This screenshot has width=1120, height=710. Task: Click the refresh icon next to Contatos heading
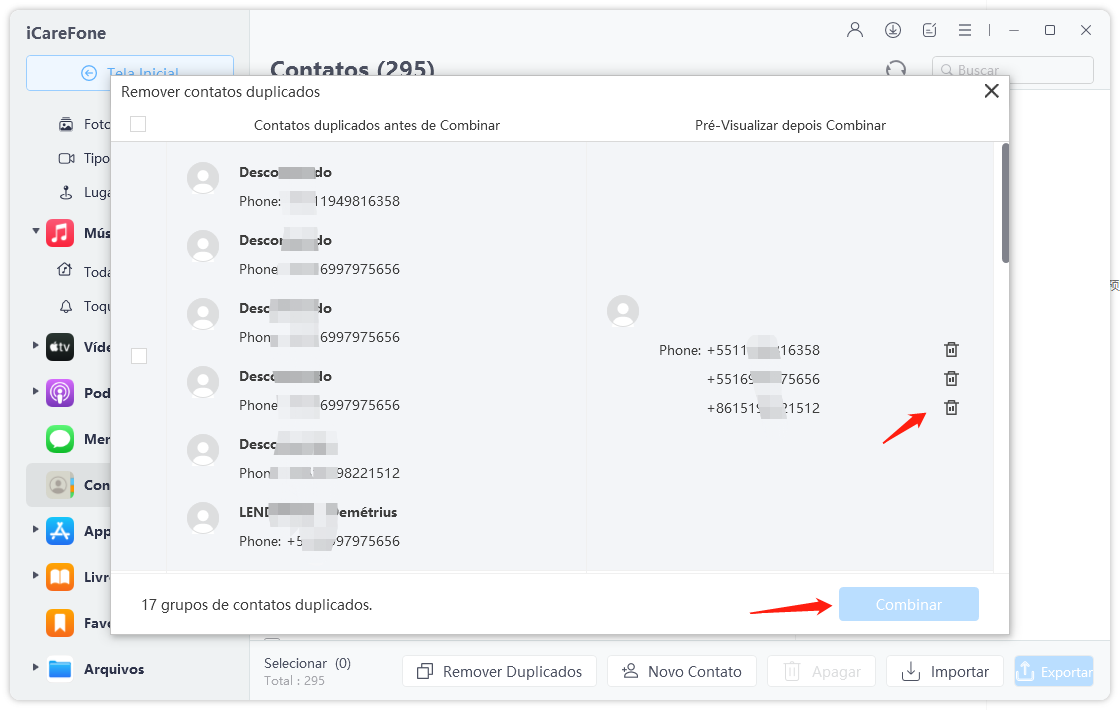click(896, 69)
